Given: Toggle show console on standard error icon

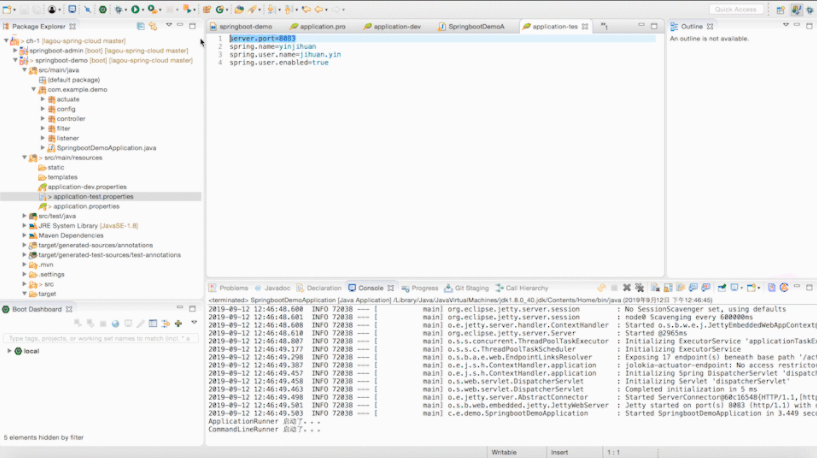Looking at the screenshot, I should tap(706, 288).
